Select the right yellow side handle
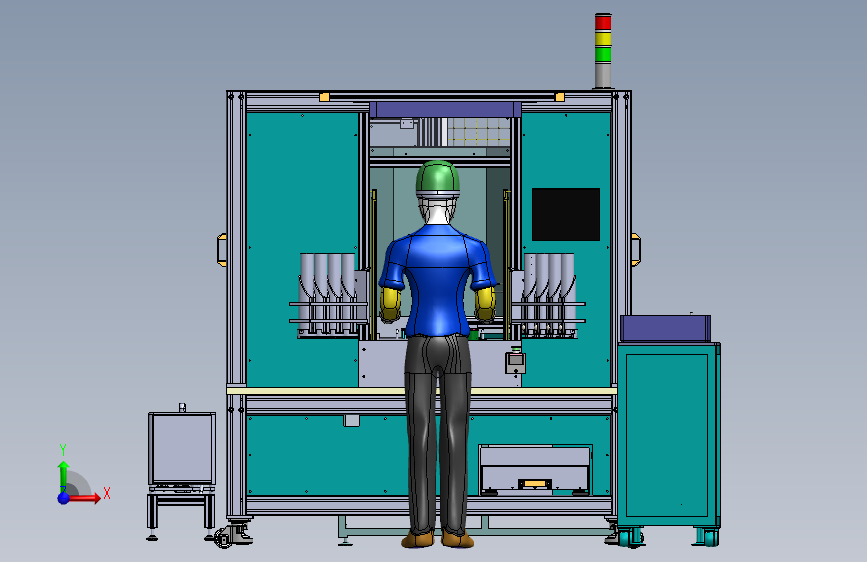867x562 pixels. [x=635, y=249]
